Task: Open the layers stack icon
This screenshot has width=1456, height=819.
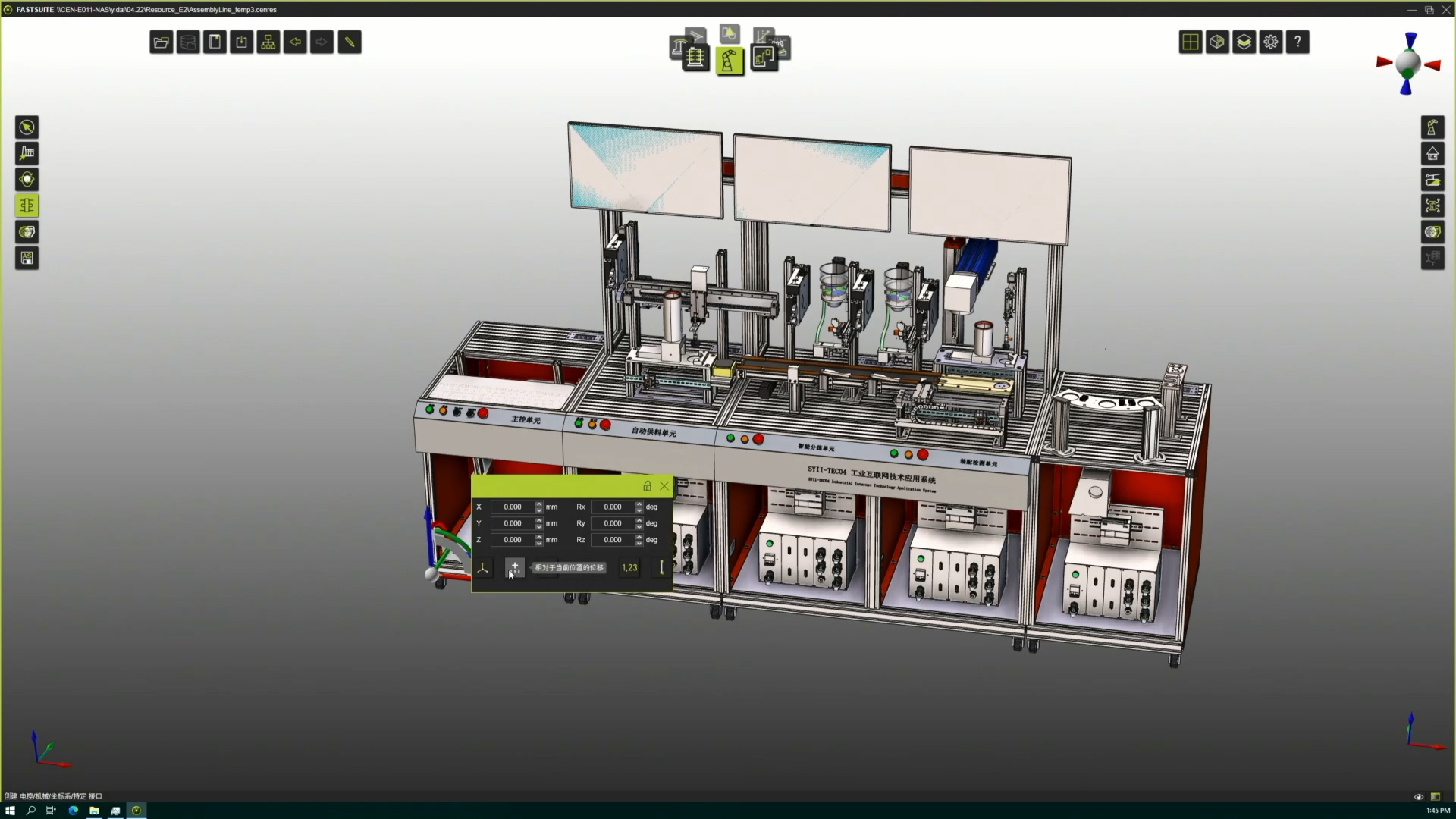Action: [x=1244, y=42]
